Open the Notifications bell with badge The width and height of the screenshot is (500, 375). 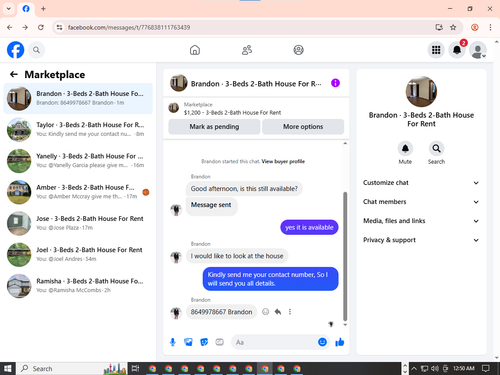457,50
